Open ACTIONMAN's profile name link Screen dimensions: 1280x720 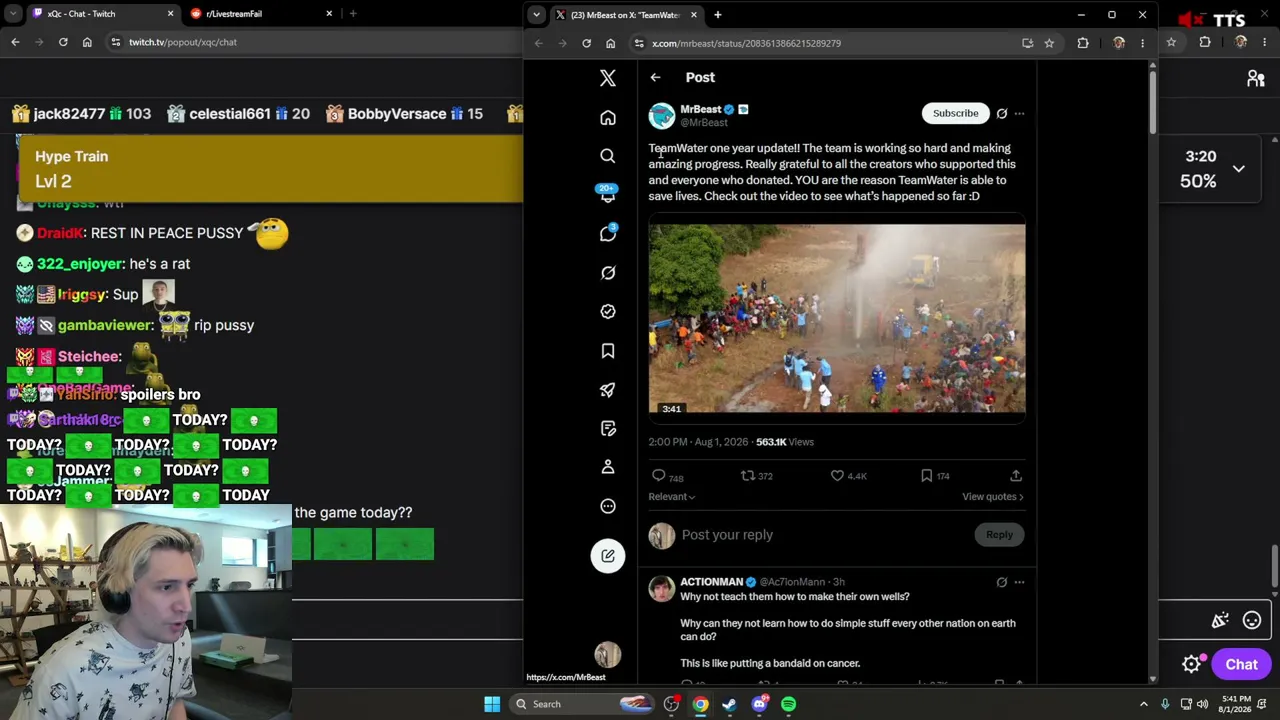(711, 582)
